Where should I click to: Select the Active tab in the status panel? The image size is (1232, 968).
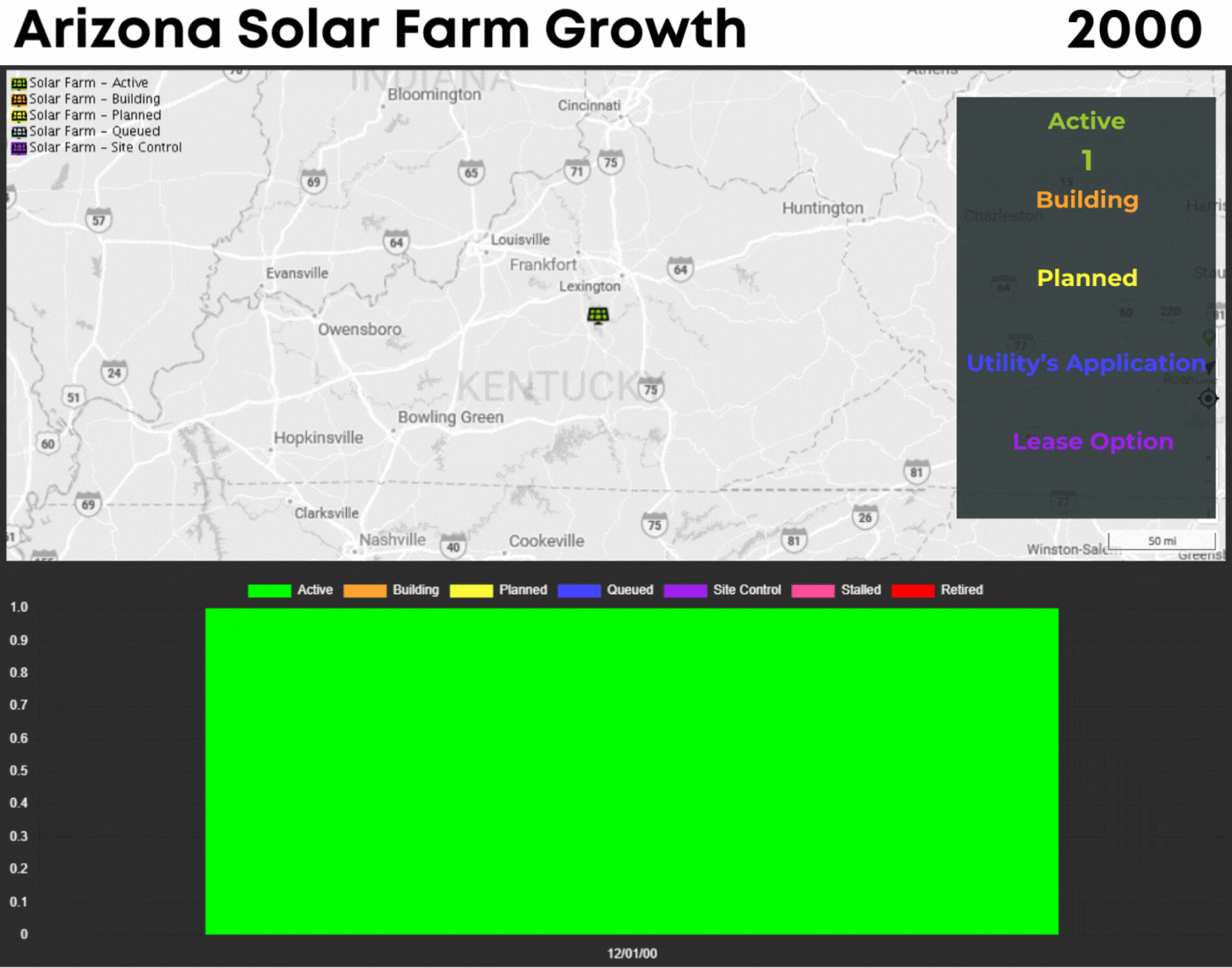[1086, 121]
